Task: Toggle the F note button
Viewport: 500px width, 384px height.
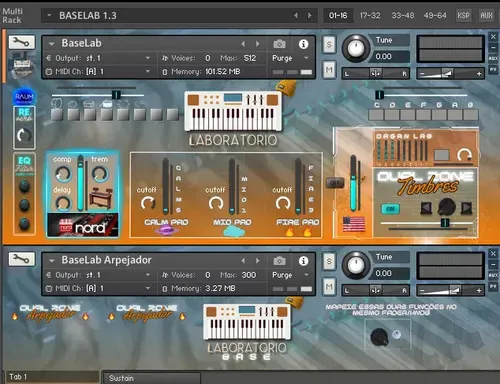Action: point(423,115)
